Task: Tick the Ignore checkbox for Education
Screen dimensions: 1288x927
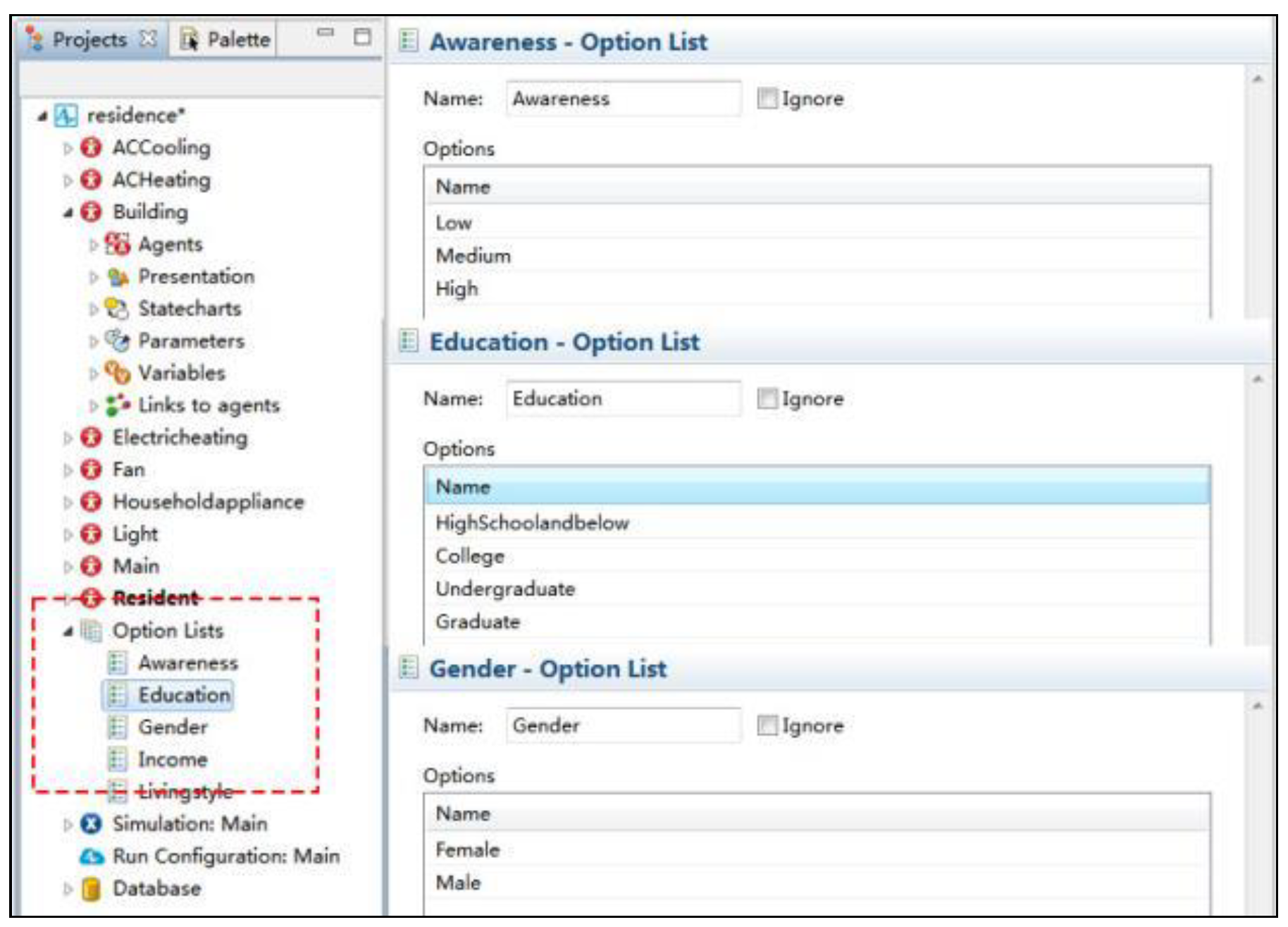Action: [x=767, y=399]
